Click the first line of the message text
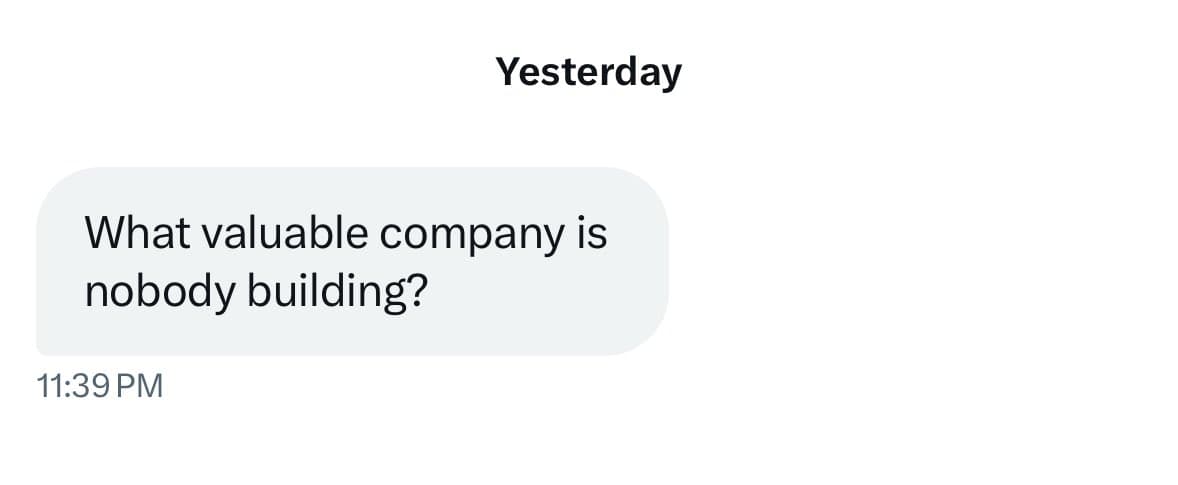 click(x=345, y=234)
